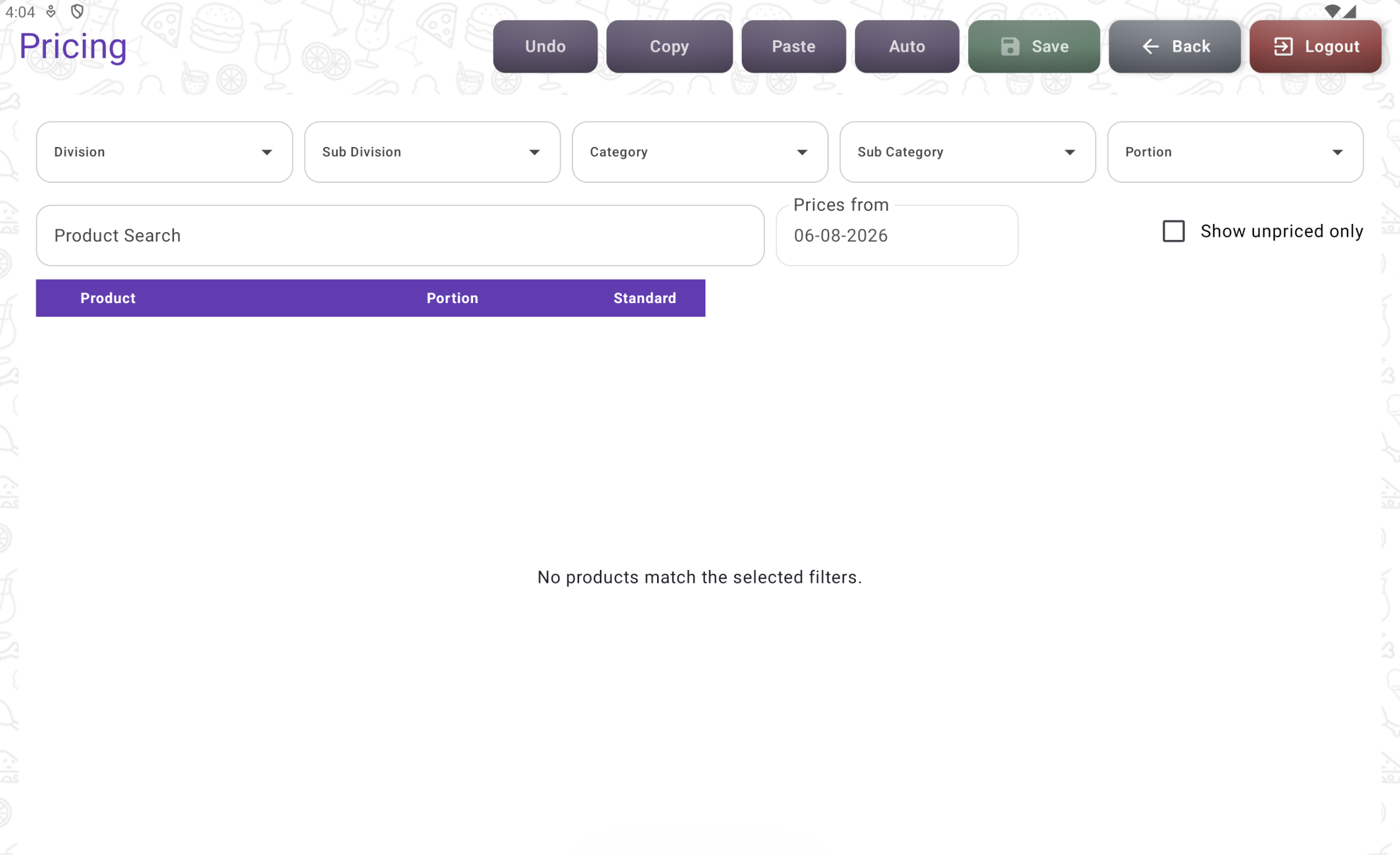1400x855 pixels.
Task: Click the shield icon in status bar
Action: coord(77,11)
